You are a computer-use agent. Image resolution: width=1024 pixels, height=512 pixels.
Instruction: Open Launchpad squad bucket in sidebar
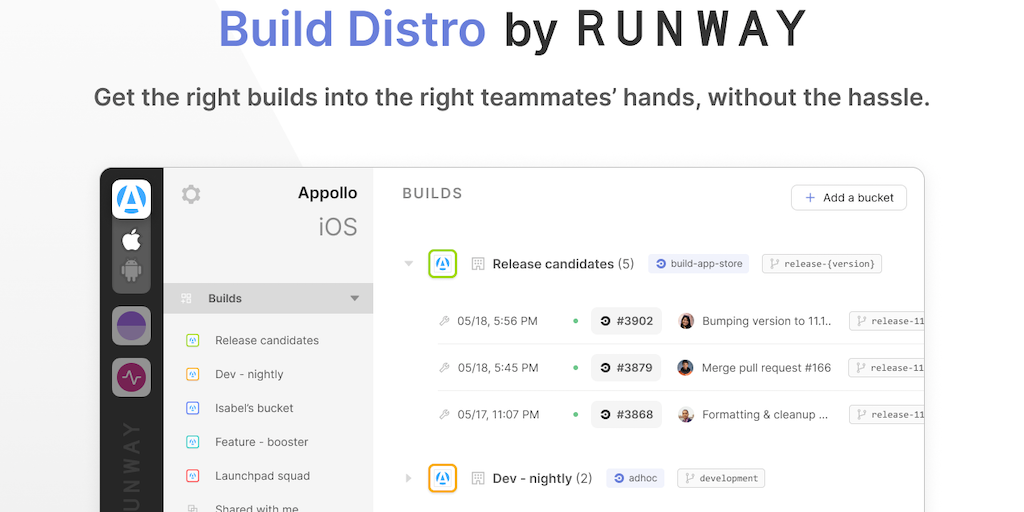pyautogui.click(x=263, y=476)
